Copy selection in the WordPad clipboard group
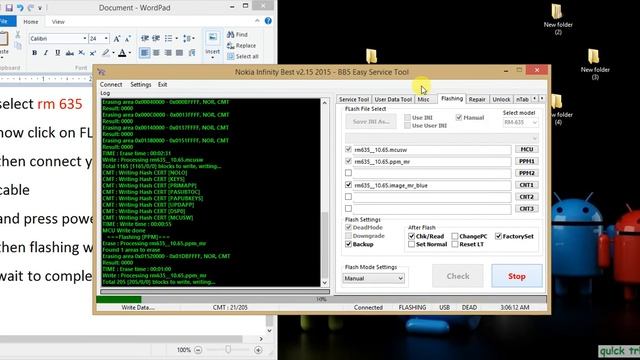Viewport: 640px width, 360px height. coord(18,46)
